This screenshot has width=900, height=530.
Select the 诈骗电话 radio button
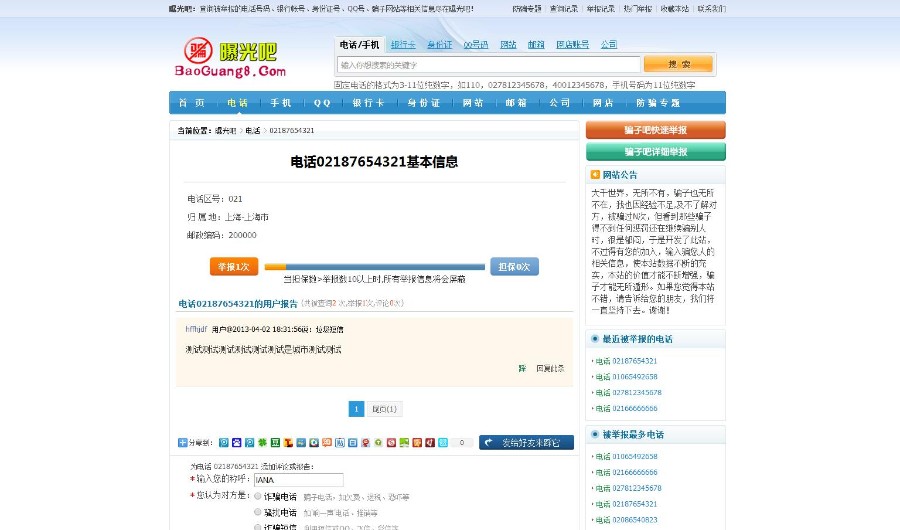tap(258, 496)
